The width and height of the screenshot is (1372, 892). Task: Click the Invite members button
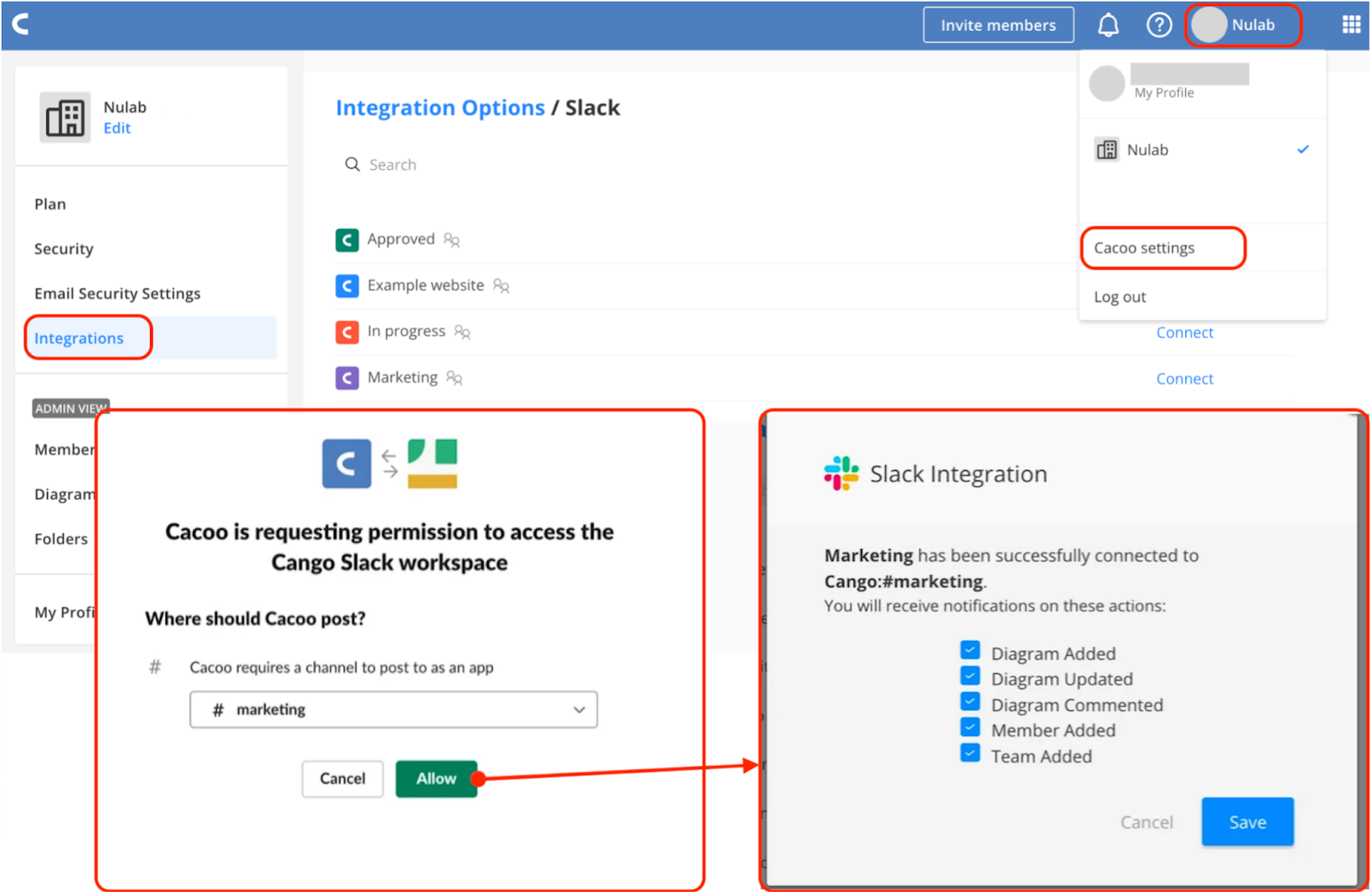point(998,25)
